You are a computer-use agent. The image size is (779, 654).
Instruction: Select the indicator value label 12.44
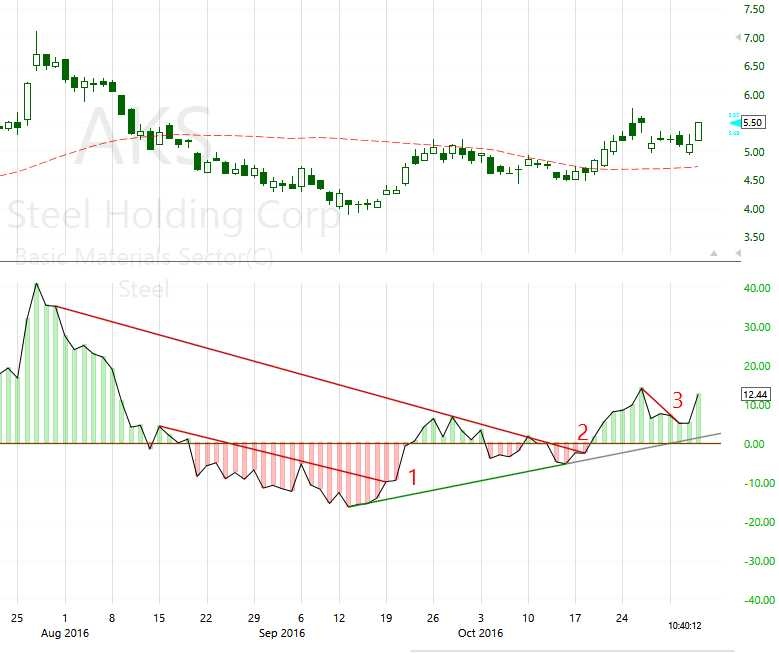755,395
